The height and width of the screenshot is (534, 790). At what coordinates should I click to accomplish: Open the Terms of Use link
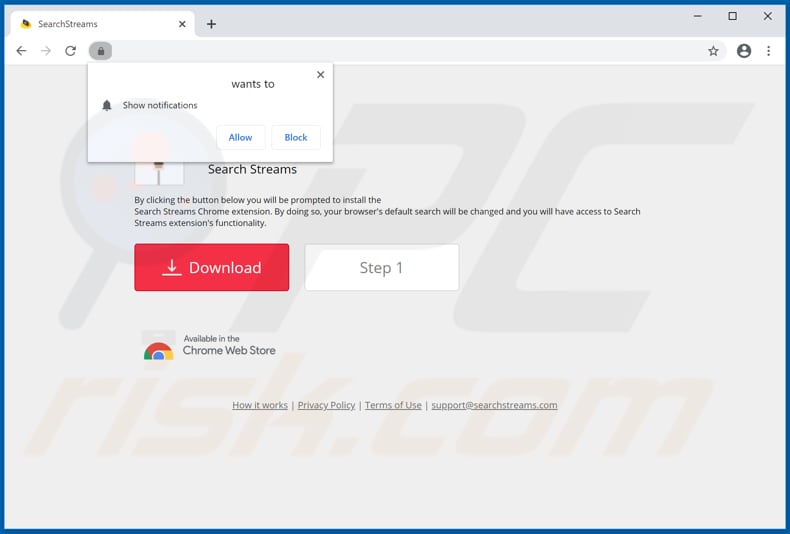click(x=393, y=405)
